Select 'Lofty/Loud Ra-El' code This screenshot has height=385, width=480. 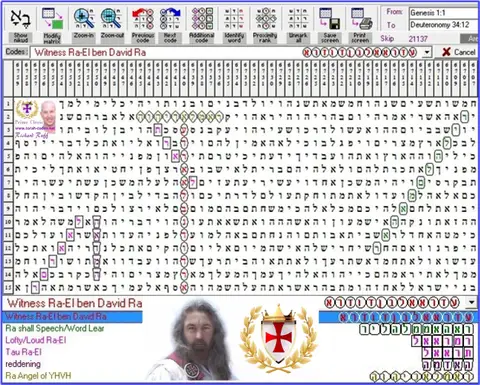point(36,340)
